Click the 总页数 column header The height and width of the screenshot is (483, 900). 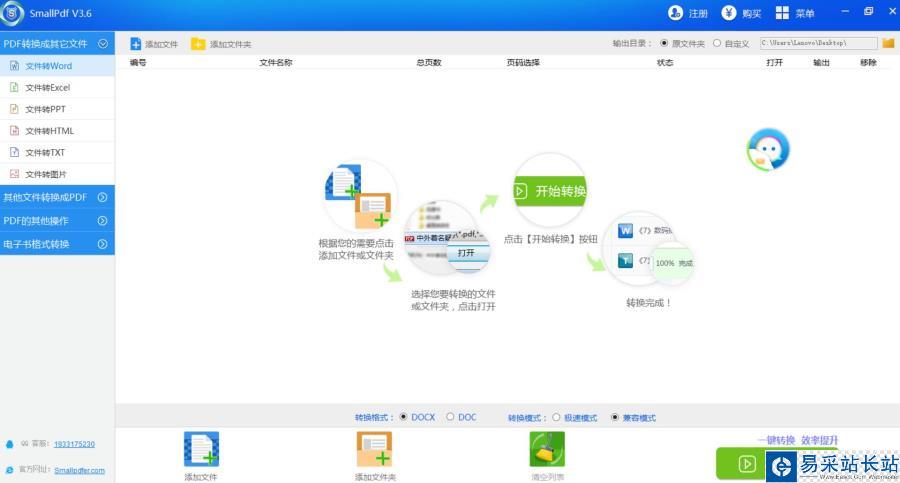point(429,62)
